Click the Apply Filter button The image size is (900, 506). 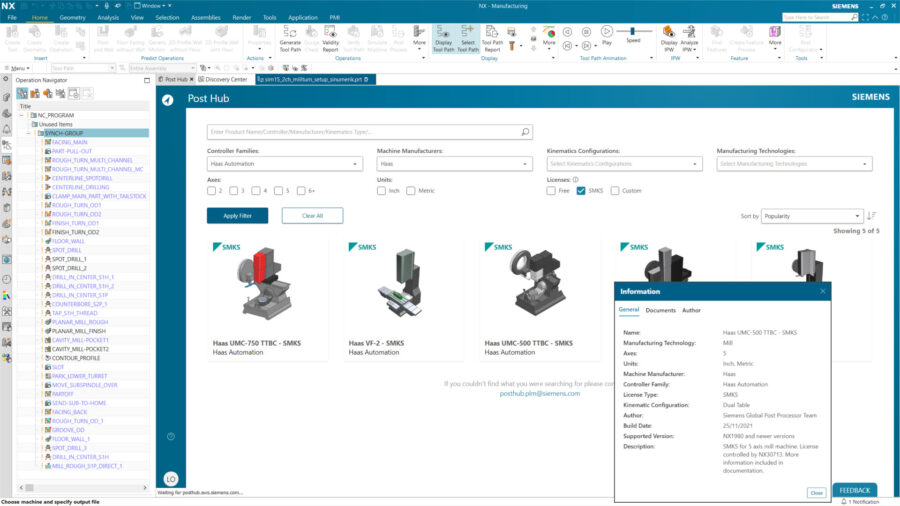[x=237, y=216]
